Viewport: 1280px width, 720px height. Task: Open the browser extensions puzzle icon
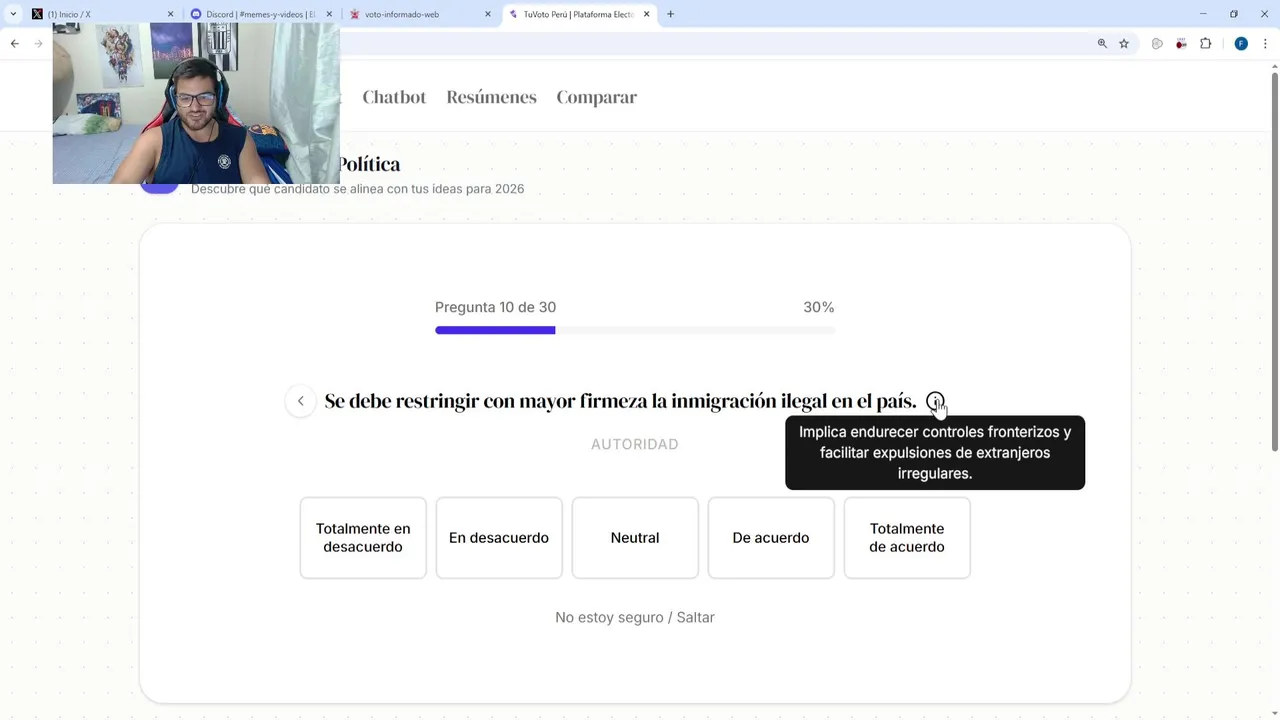(1205, 43)
